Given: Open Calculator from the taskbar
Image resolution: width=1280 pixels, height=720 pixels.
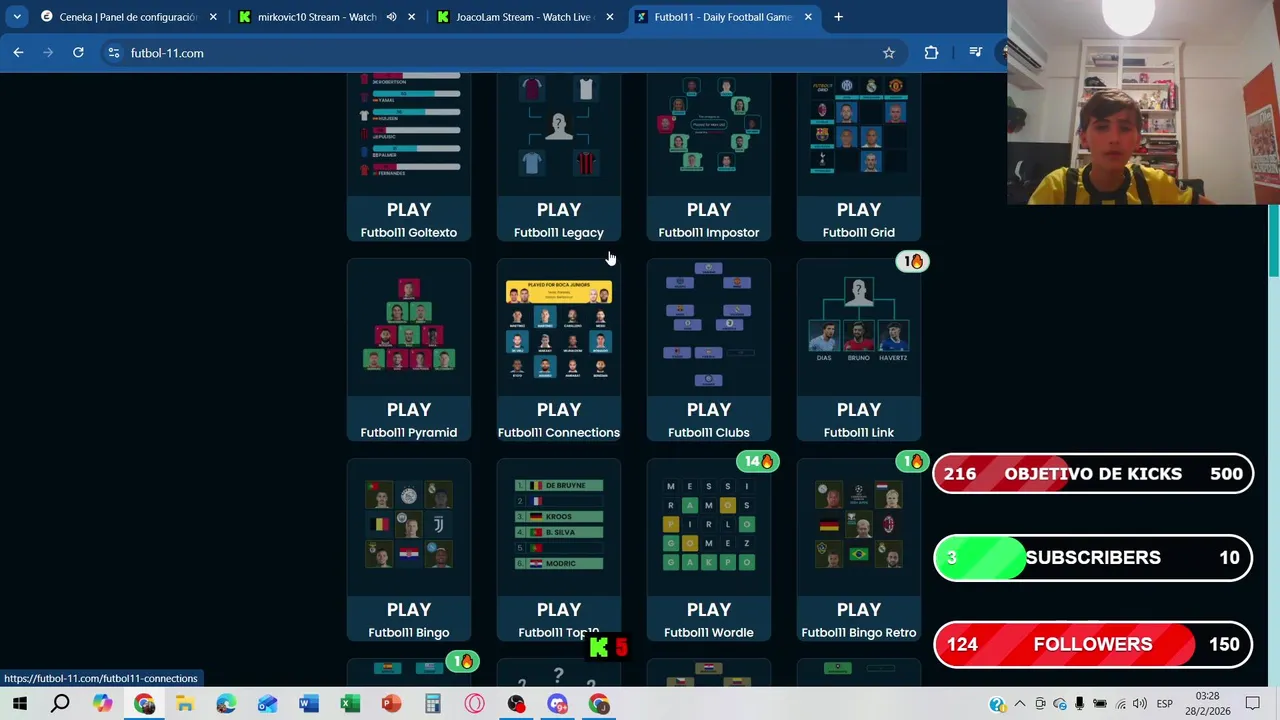Looking at the screenshot, I should click(433, 704).
